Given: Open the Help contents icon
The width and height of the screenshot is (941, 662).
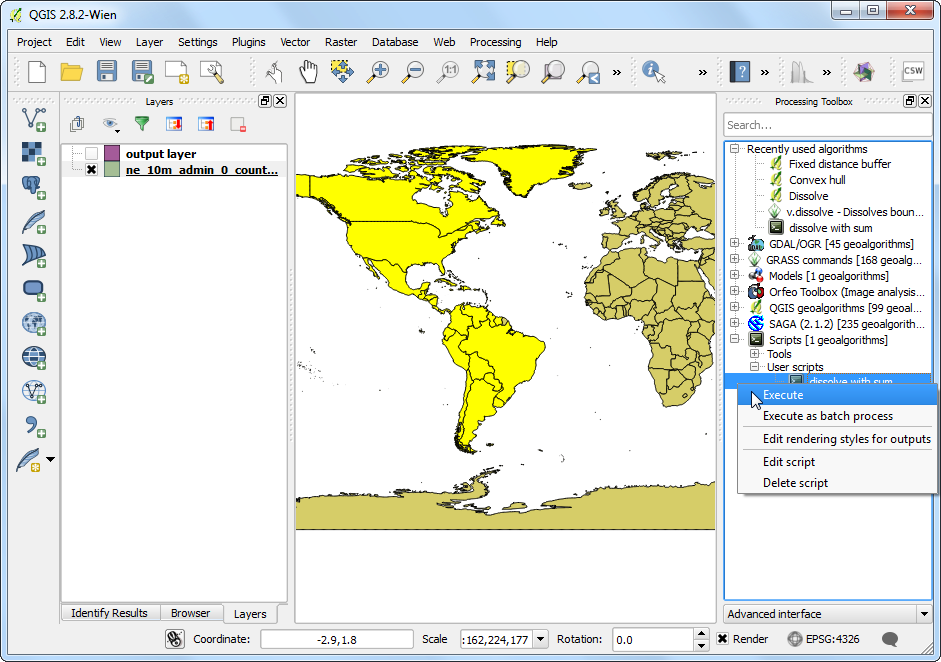Looking at the screenshot, I should (740, 72).
